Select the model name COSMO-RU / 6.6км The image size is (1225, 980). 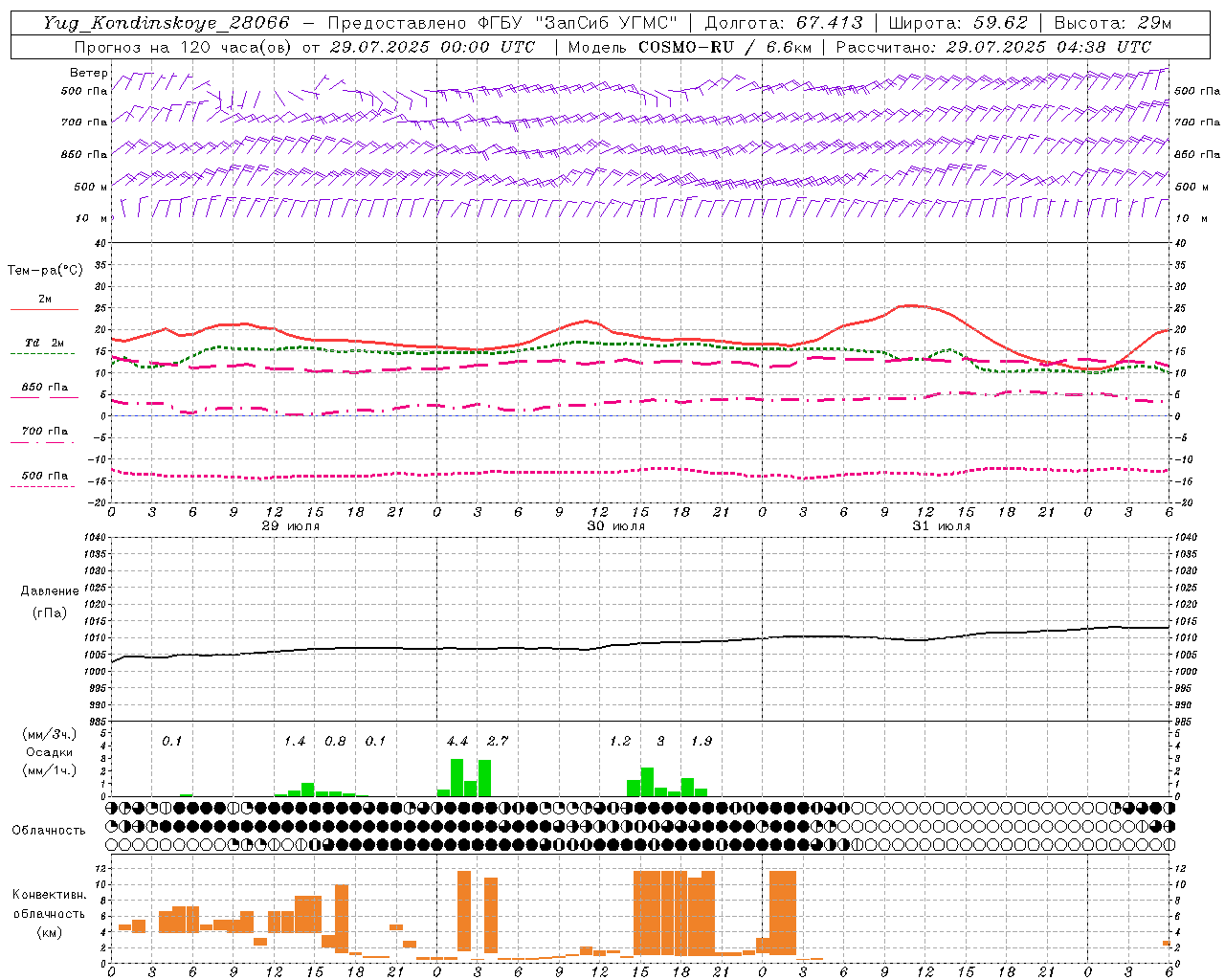[x=724, y=47]
